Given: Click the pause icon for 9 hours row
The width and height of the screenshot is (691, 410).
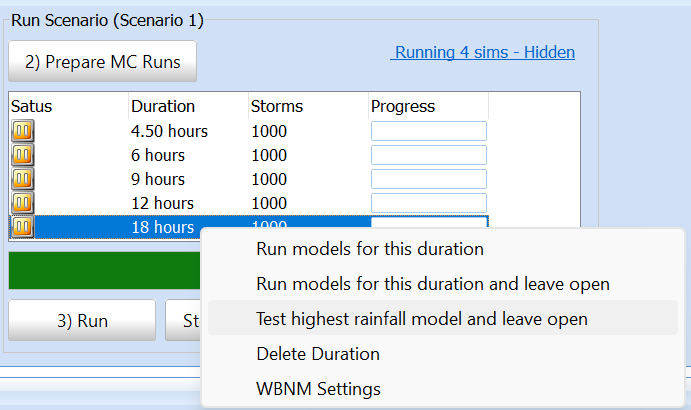Looking at the screenshot, I should click(22, 179).
